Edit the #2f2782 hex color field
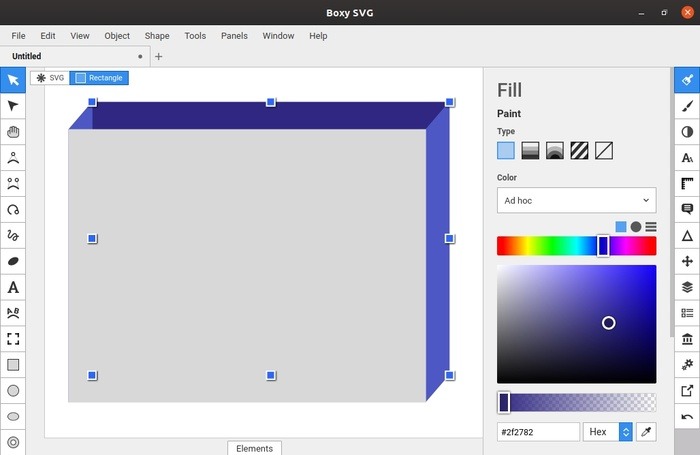Screen dimensions: 700x455 point(538,432)
